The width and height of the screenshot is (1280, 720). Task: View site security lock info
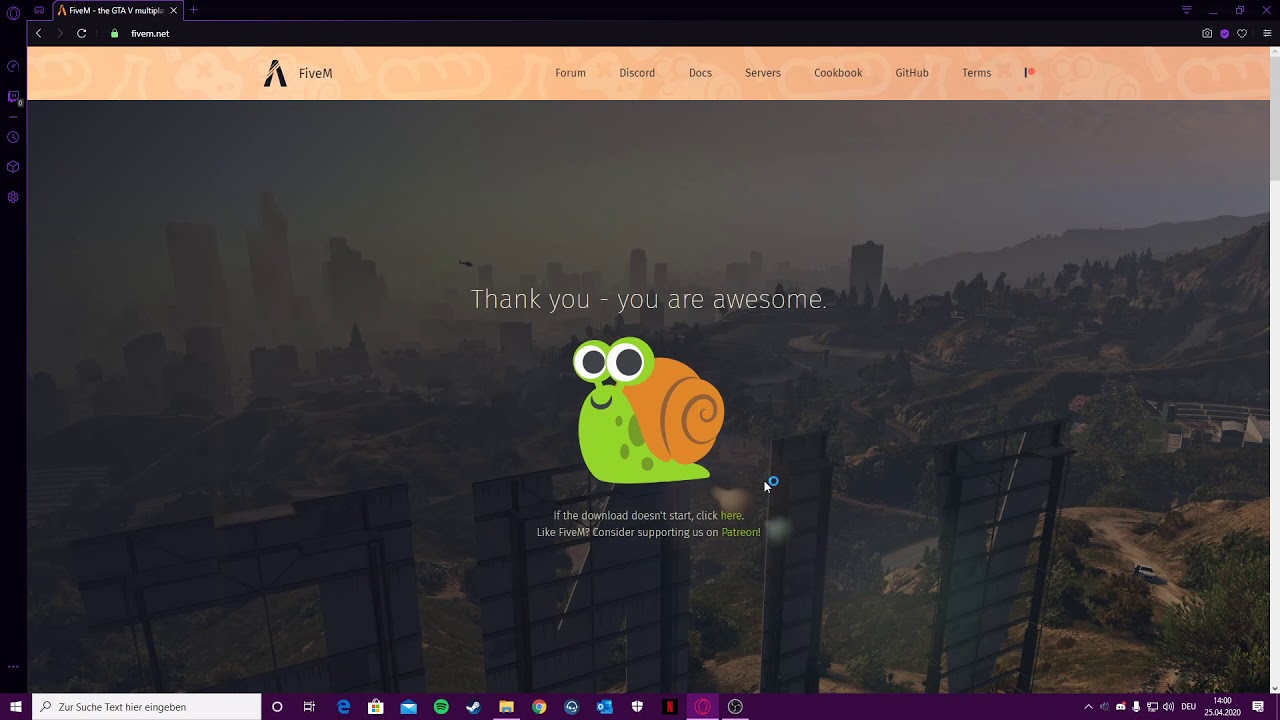pos(114,33)
